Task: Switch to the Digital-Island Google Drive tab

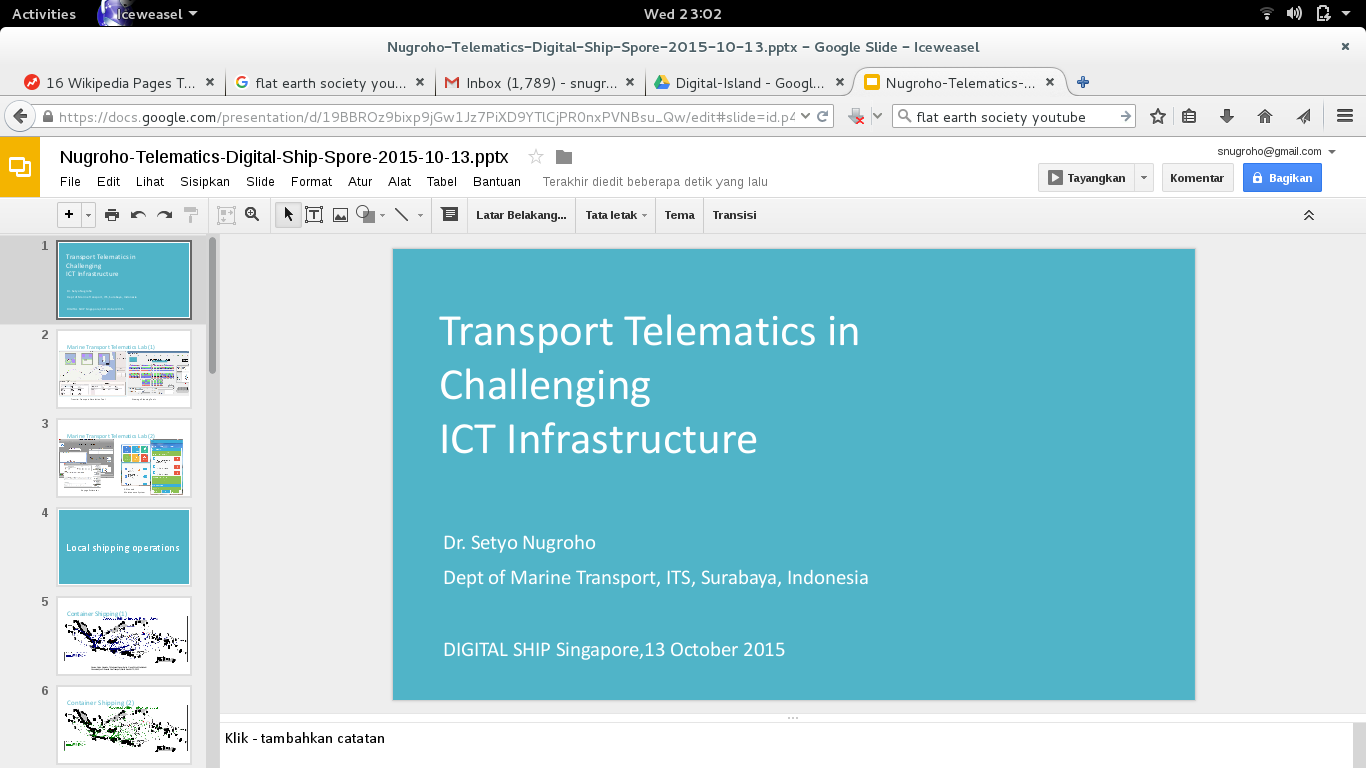Action: click(x=749, y=82)
